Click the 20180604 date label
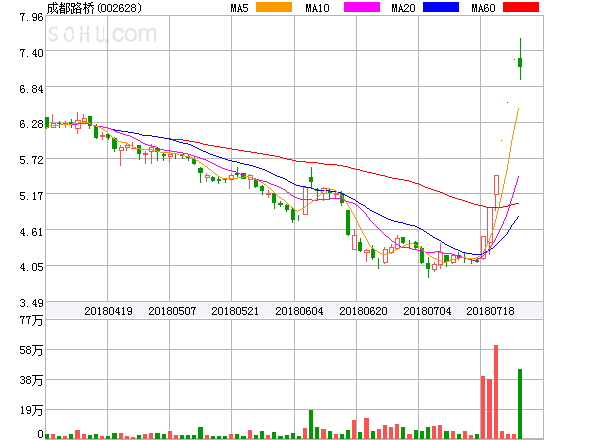 pos(299,311)
